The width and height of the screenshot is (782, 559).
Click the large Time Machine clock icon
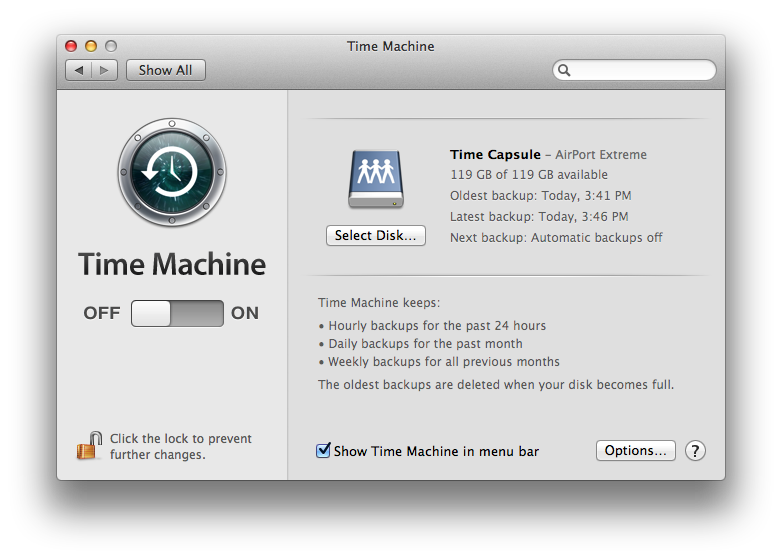172,173
